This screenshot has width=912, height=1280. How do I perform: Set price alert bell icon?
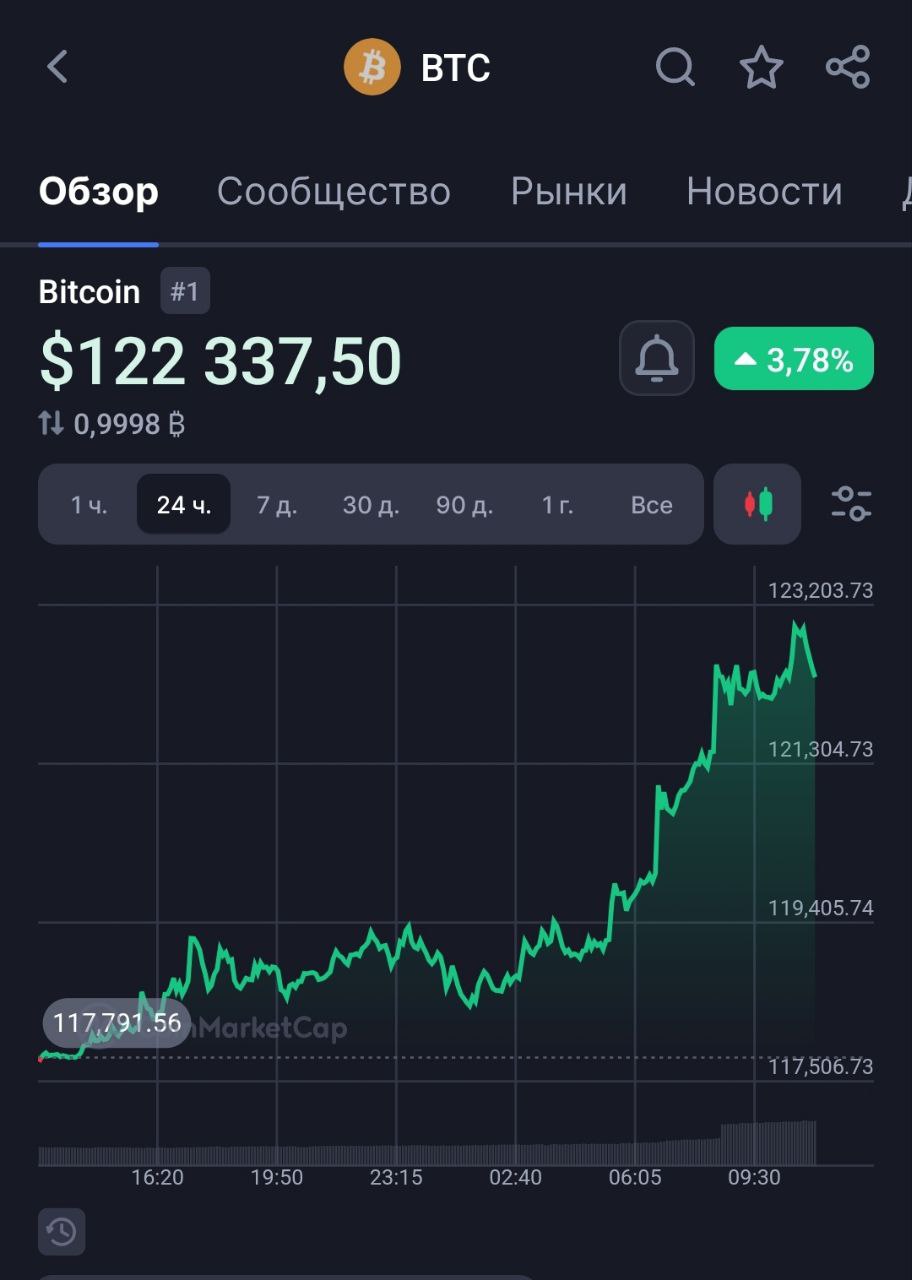pyautogui.click(x=657, y=359)
